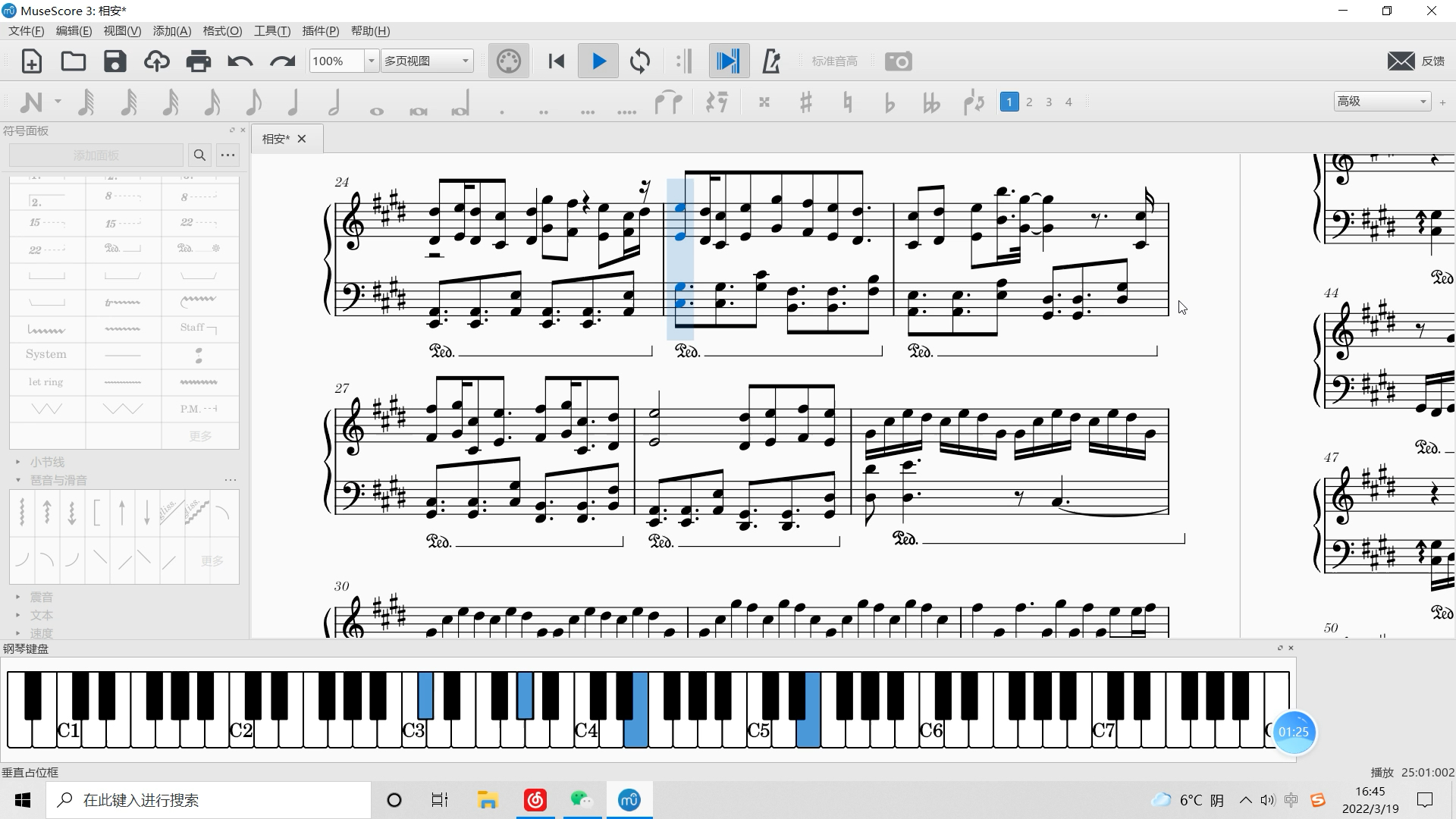This screenshot has height=819, width=1456.
Task: Open the 多页视图 view mode dropdown
Action: coord(428,61)
